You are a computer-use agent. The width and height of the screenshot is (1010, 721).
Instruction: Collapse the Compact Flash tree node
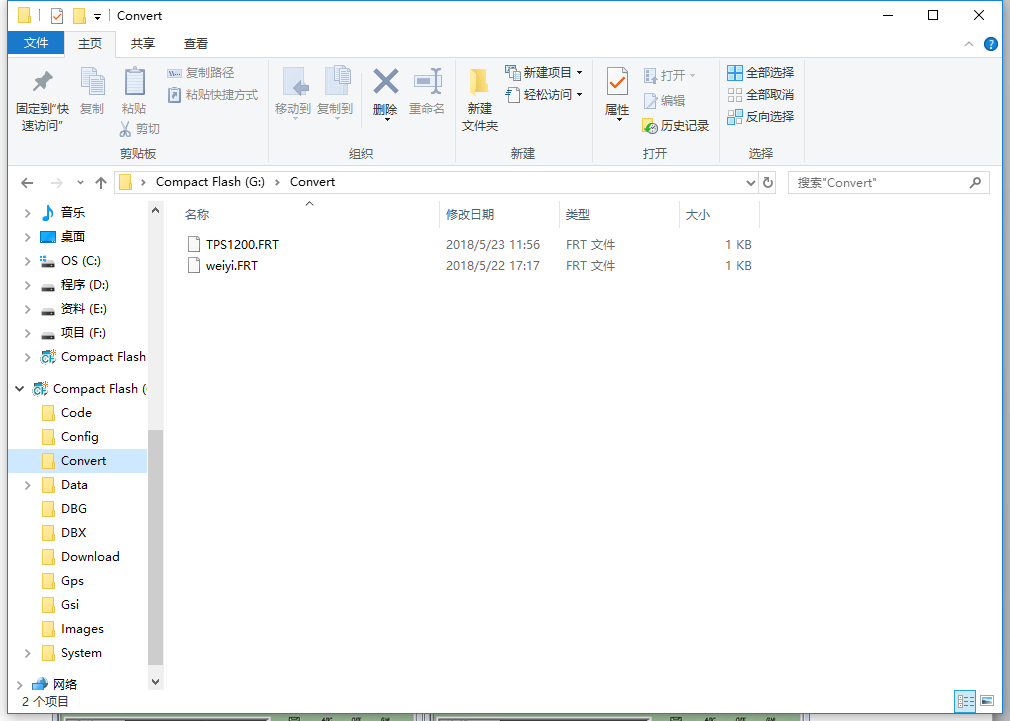coord(19,389)
